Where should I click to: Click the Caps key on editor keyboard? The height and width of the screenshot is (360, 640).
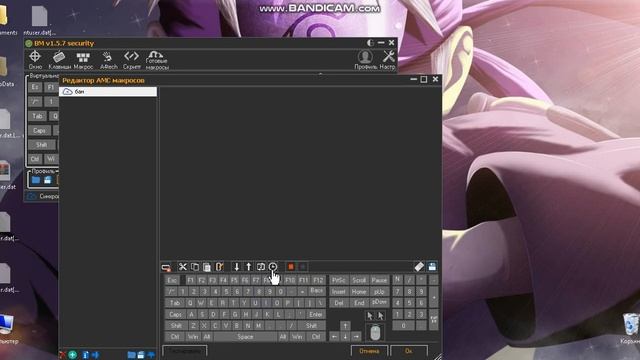(x=176, y=314)
